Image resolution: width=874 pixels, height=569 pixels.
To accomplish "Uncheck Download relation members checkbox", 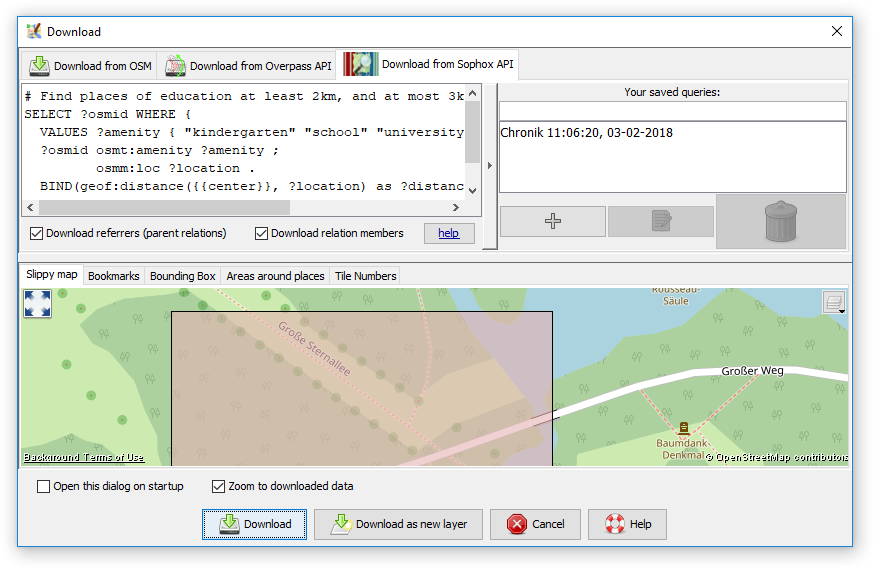I will coord(262,233).
